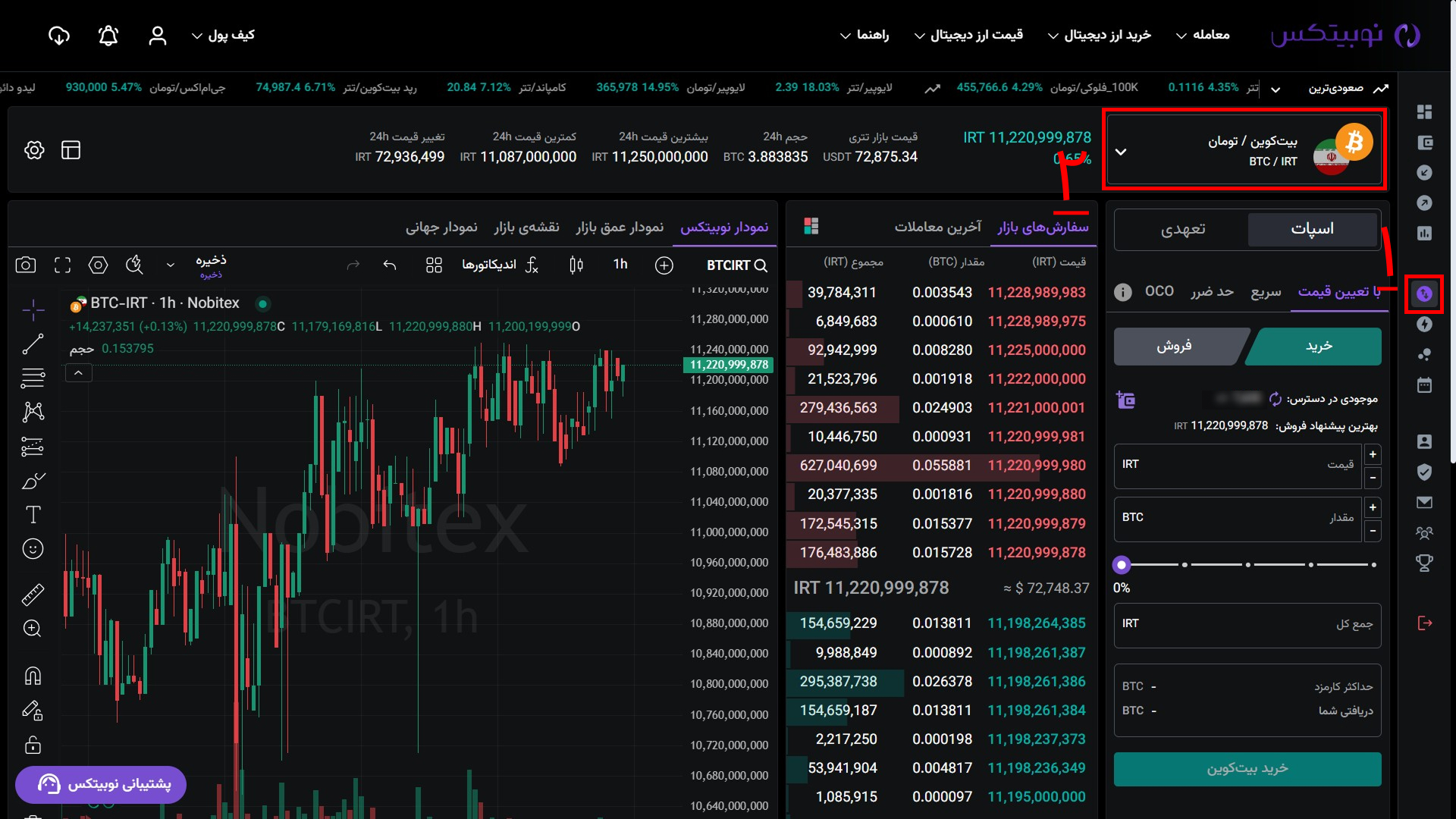The height and width of the screenshot is (819, 1456).
Task: Switch to نمودار عمق بازار tab
Action: tap(620, 227)
